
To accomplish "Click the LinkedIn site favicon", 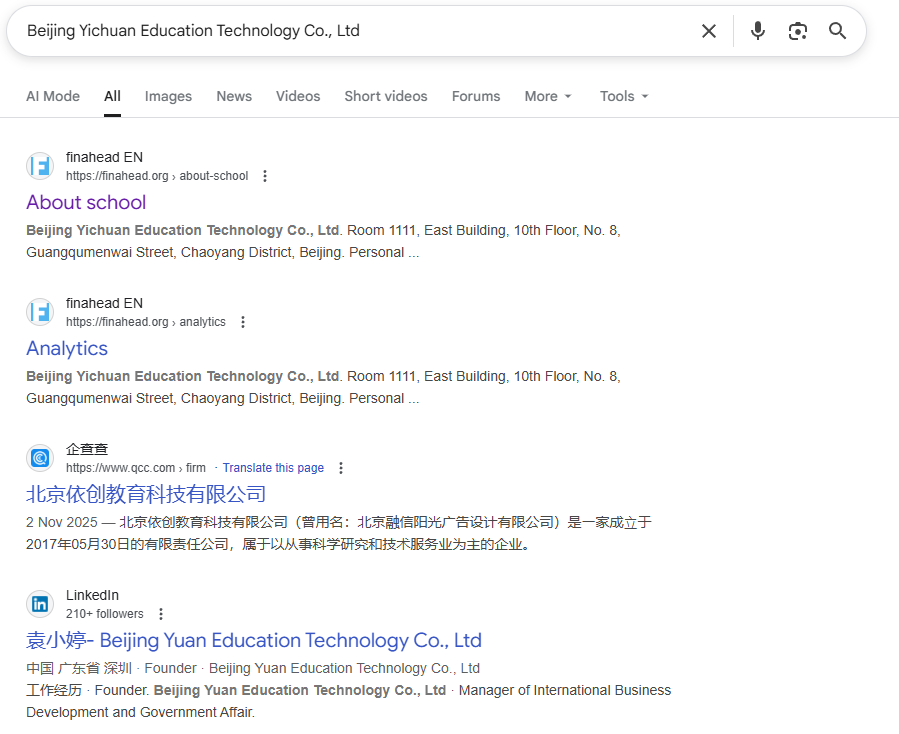I will [x=40, y=604].
